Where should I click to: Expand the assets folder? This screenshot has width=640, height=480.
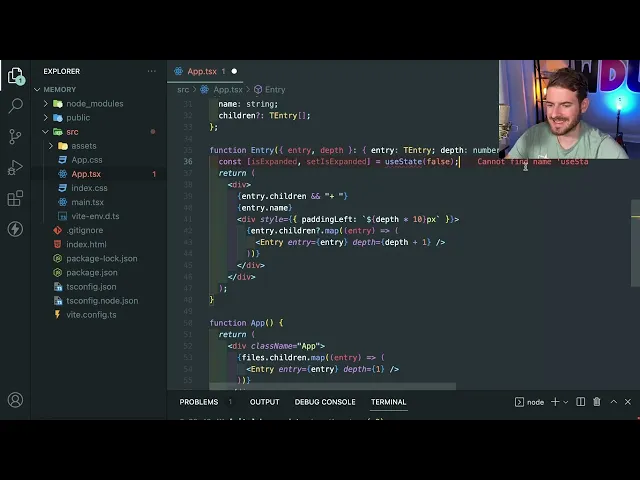(84, 146)
